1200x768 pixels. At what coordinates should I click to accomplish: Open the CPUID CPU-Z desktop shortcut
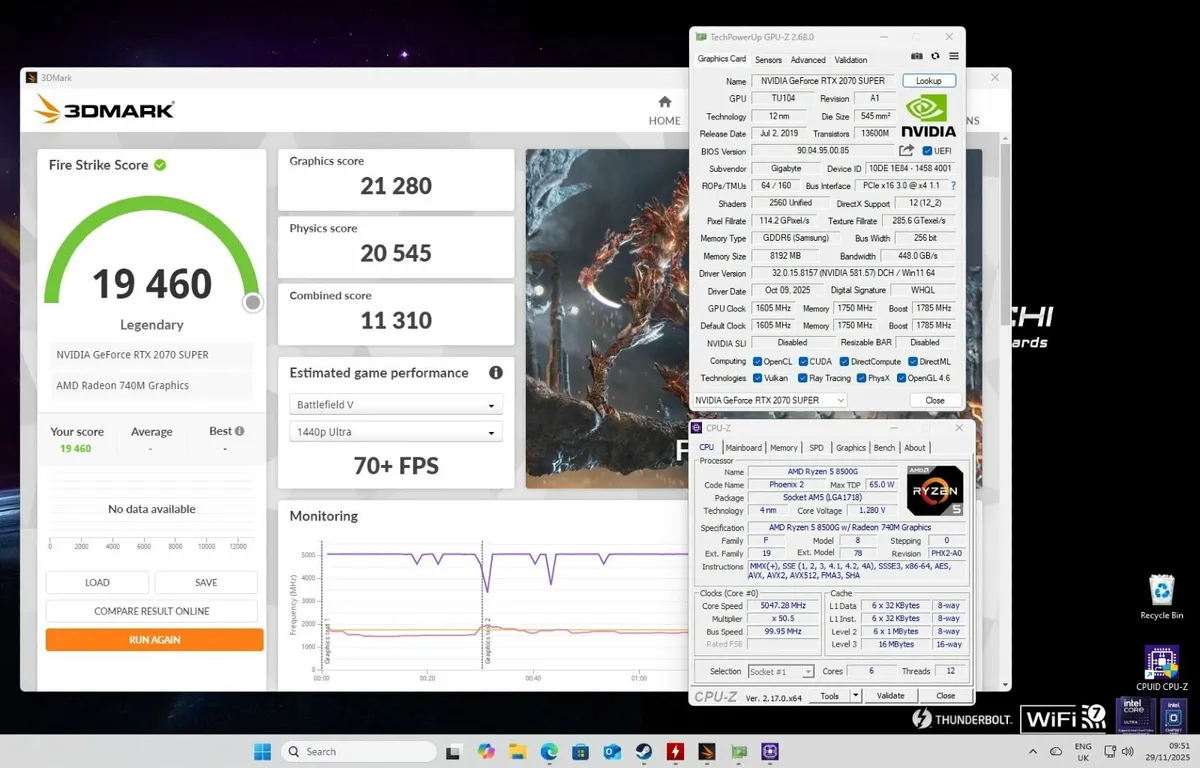[x=1161, y=662]
